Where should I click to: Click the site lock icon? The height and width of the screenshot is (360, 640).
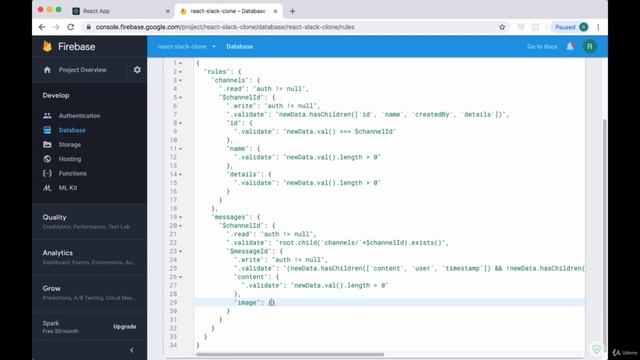pos(88,27)
